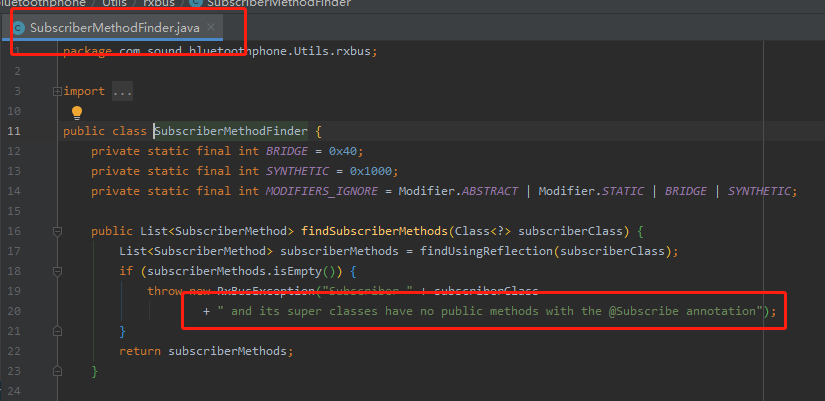The width and height of the screenshot is (825, 401).
Task: Click MODIFIERS_IGNORE constant at line 14
Action: click(321, 192)
